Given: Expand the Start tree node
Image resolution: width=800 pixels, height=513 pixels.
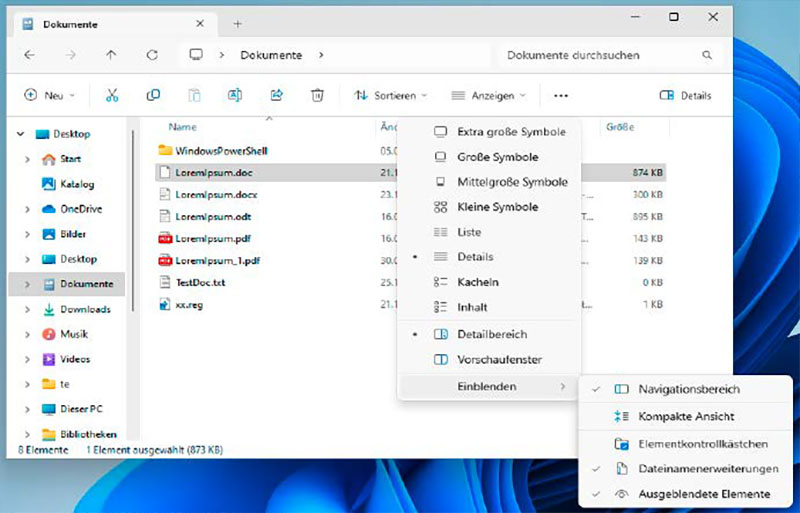Looking at the screenshot, I should (27, 159).
